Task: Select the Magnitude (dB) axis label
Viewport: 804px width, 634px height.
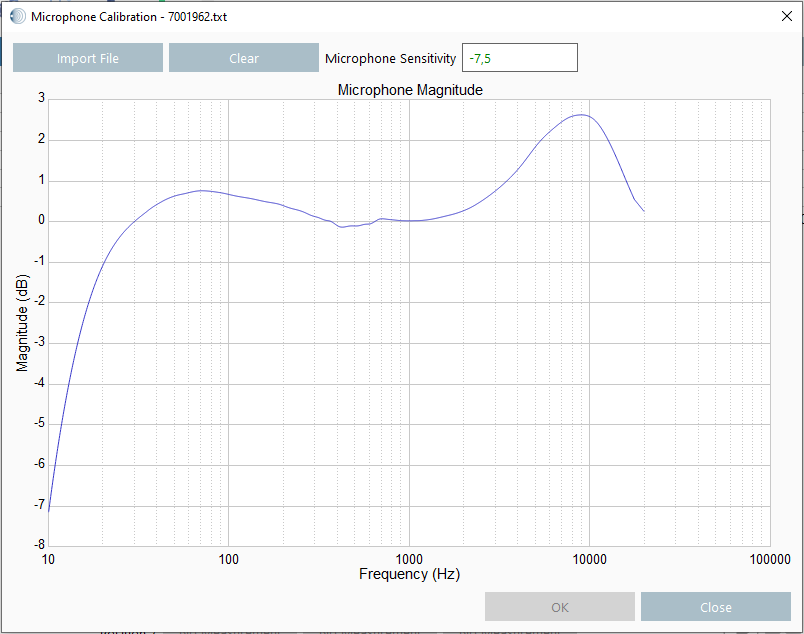Action: tap(22, 322)
